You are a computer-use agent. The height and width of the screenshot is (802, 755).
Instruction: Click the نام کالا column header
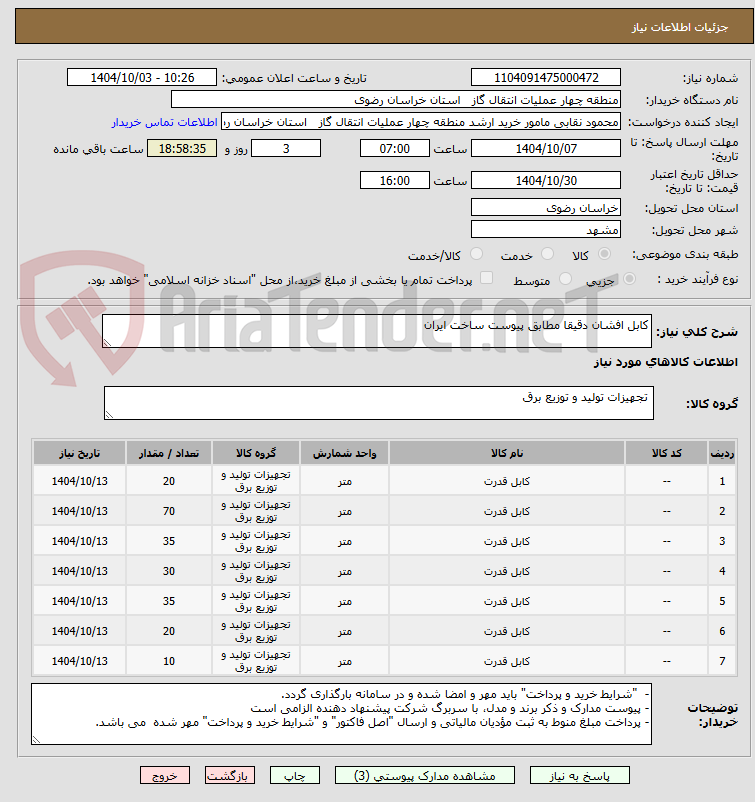click(x=507, y=453)
